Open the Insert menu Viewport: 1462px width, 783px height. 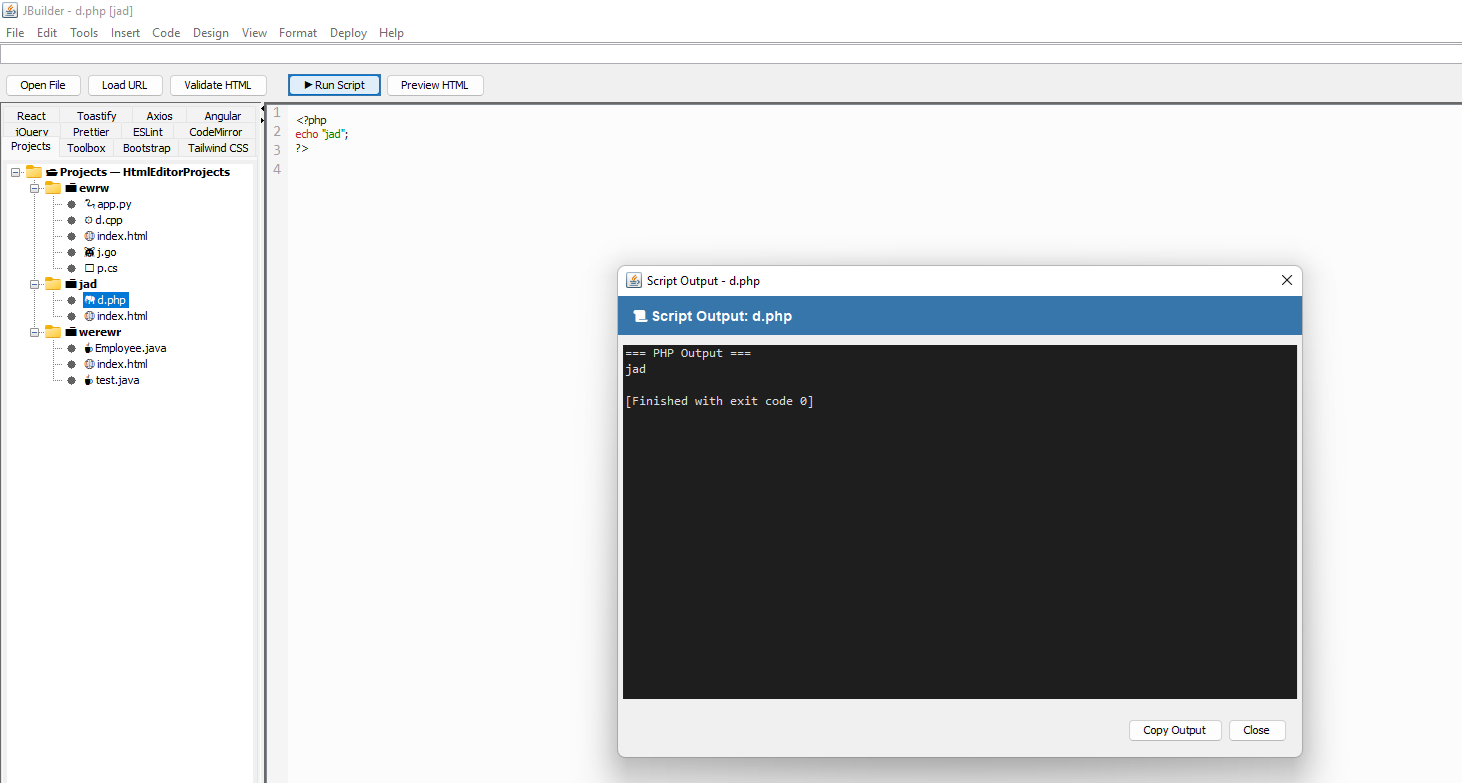click(x=125, y=33)
